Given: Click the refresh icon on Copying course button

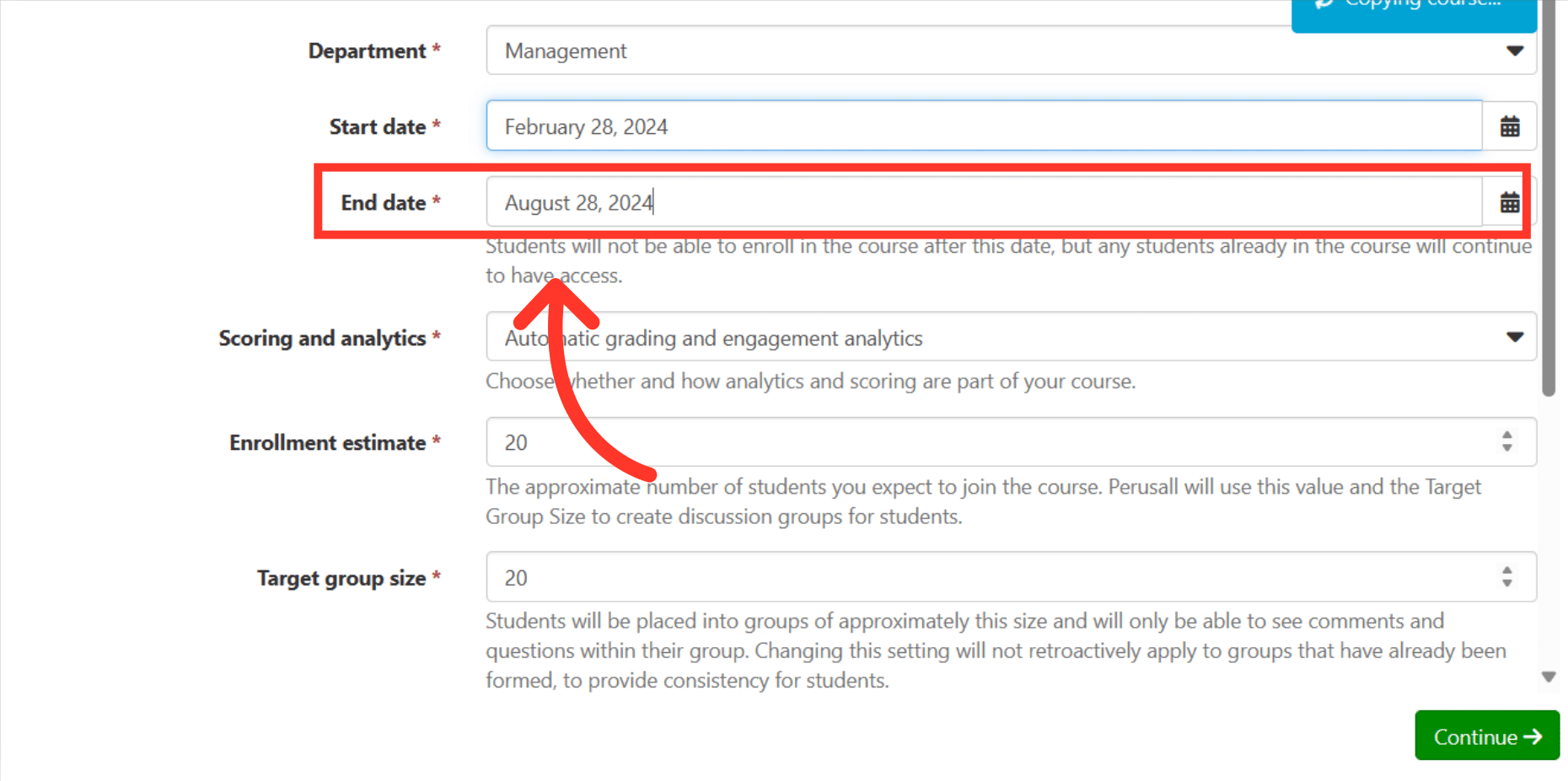Looking at the screenshot, I should [x=1325, y=4].
